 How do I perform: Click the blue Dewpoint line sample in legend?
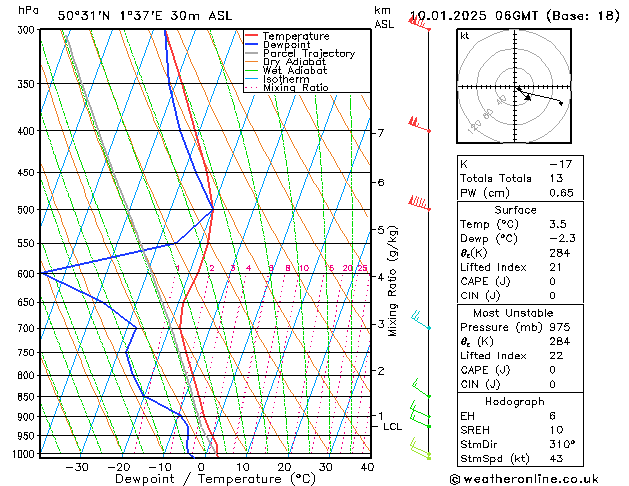point(252,45)
